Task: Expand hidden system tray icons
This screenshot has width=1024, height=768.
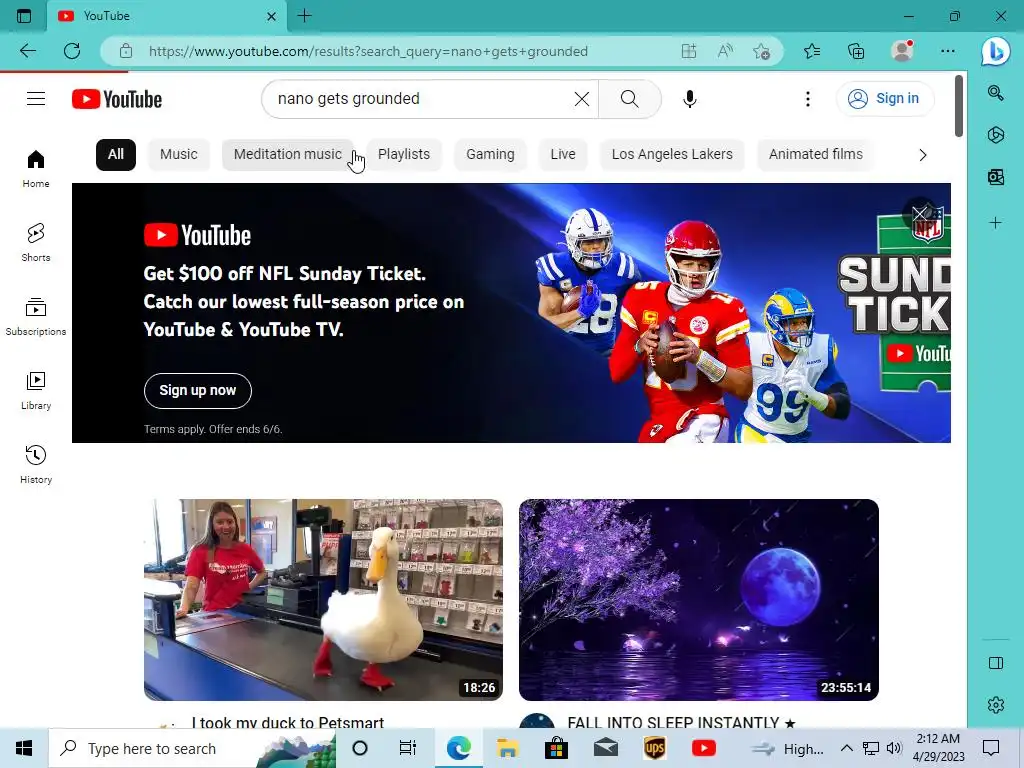Action: (846, 748)
